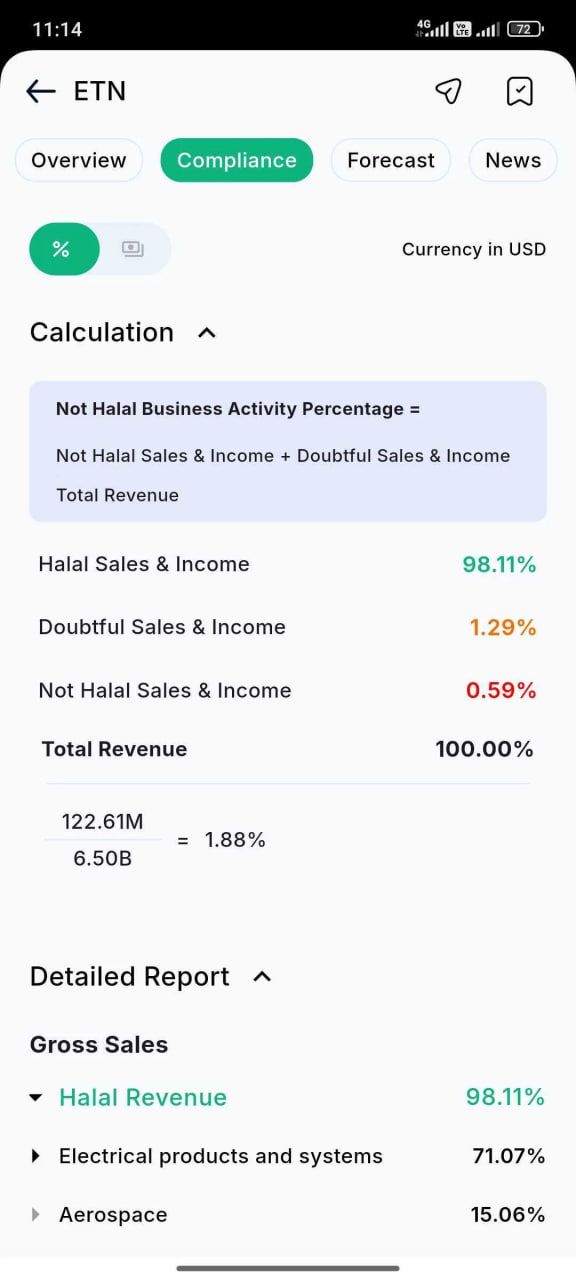The image size is (576, 1280).
Task: Tap the Halal Revenue green label
Action: coord(143,1097)
